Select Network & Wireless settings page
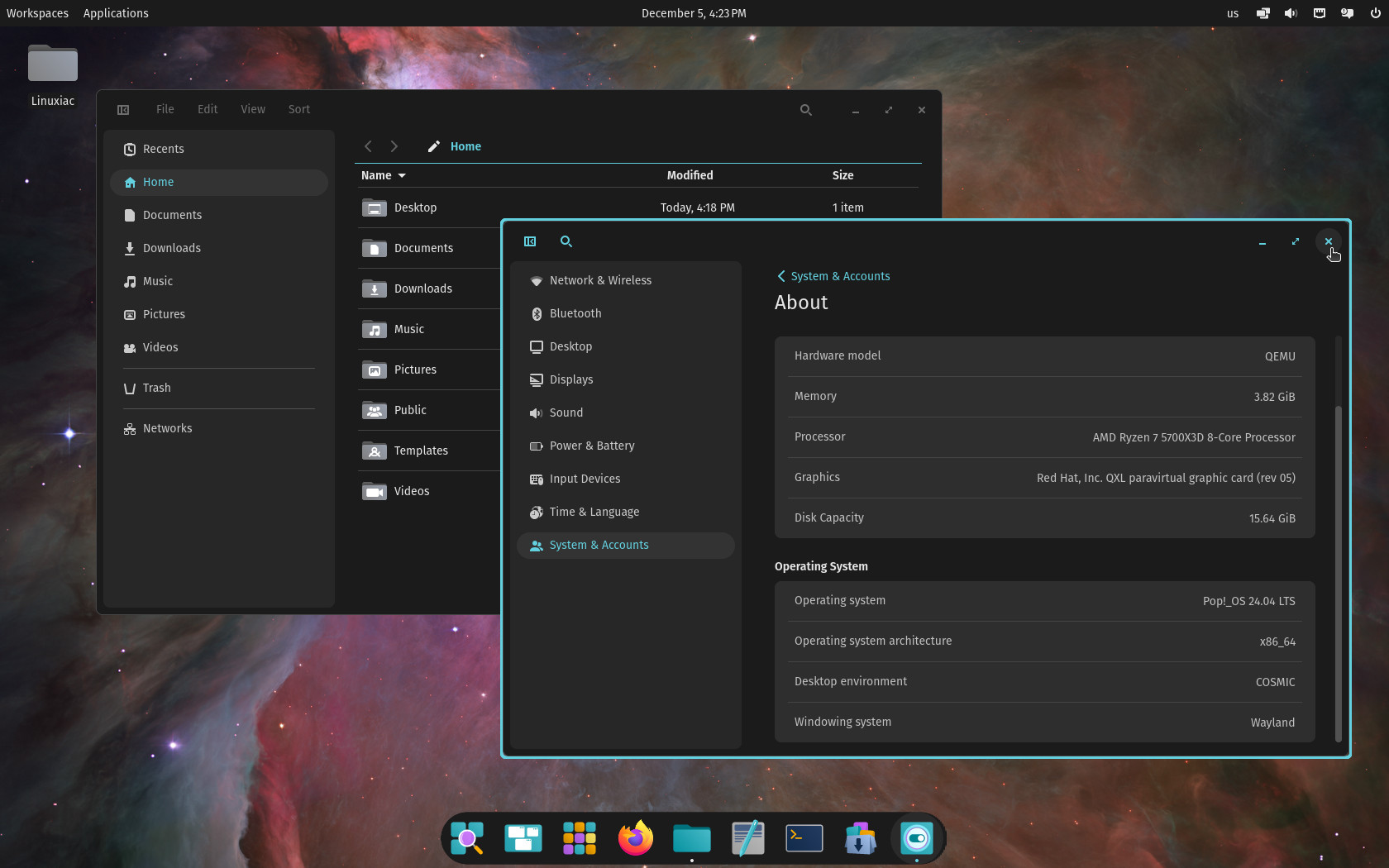The image size is (1389, 868). [626, 280]
